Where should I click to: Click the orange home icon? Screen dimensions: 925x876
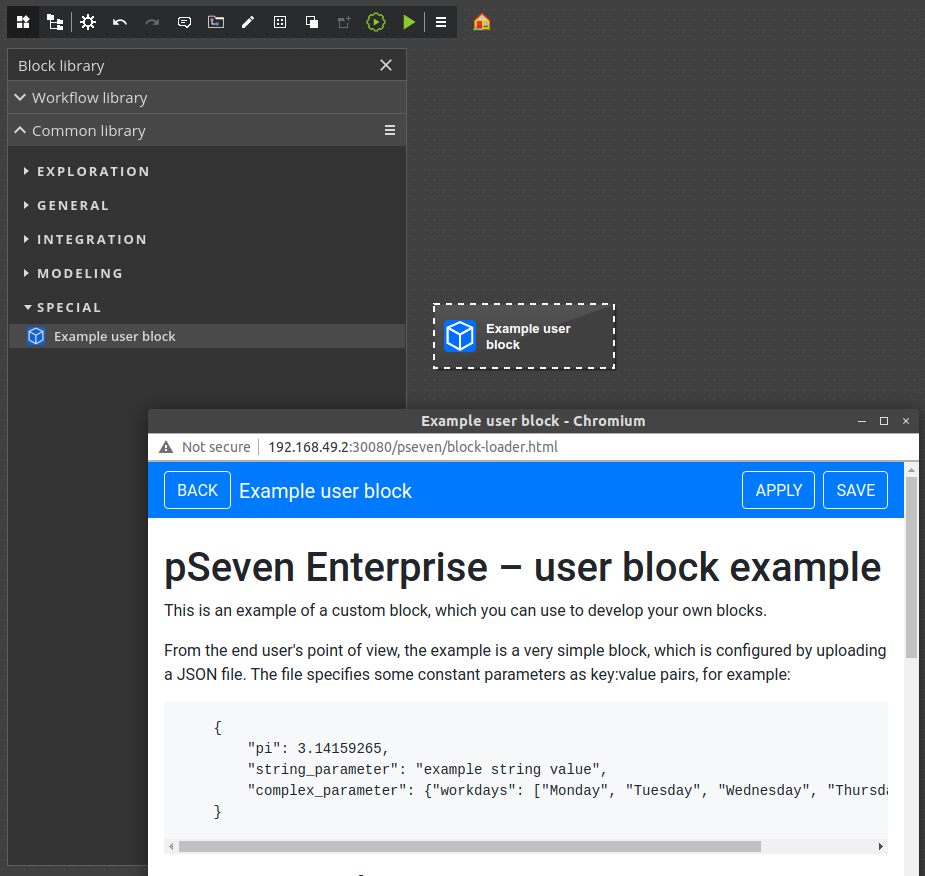(x=482, y=22)
